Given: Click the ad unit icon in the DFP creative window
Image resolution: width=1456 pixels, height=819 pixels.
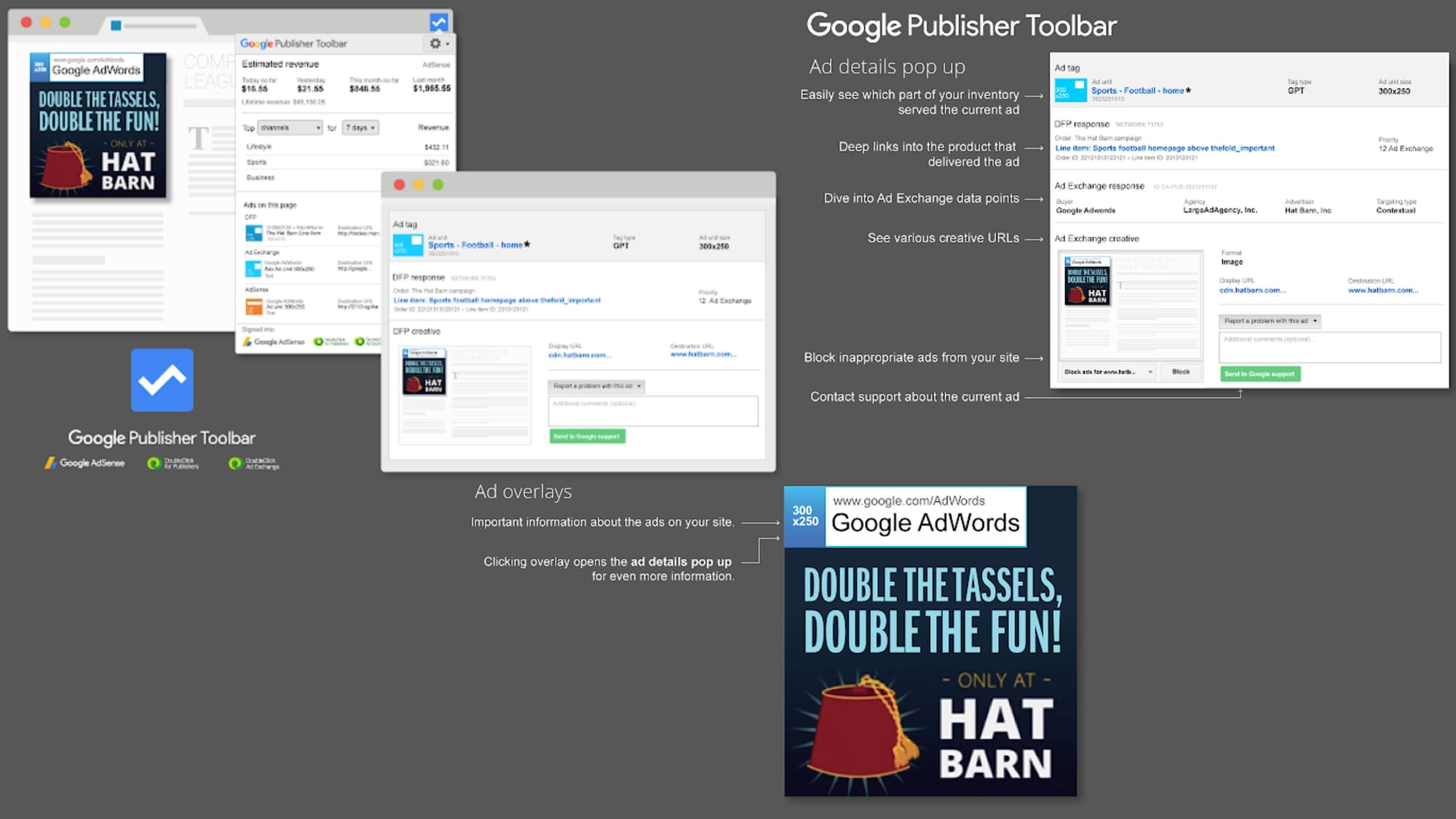Looking at the screenshot, I should pos(408,245).
